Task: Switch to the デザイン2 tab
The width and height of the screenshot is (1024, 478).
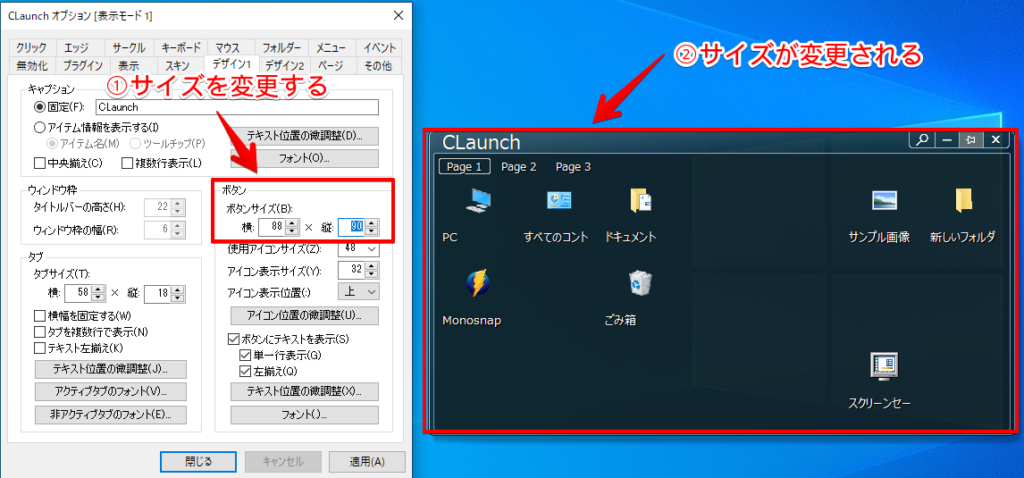Action: pos(284,65)
